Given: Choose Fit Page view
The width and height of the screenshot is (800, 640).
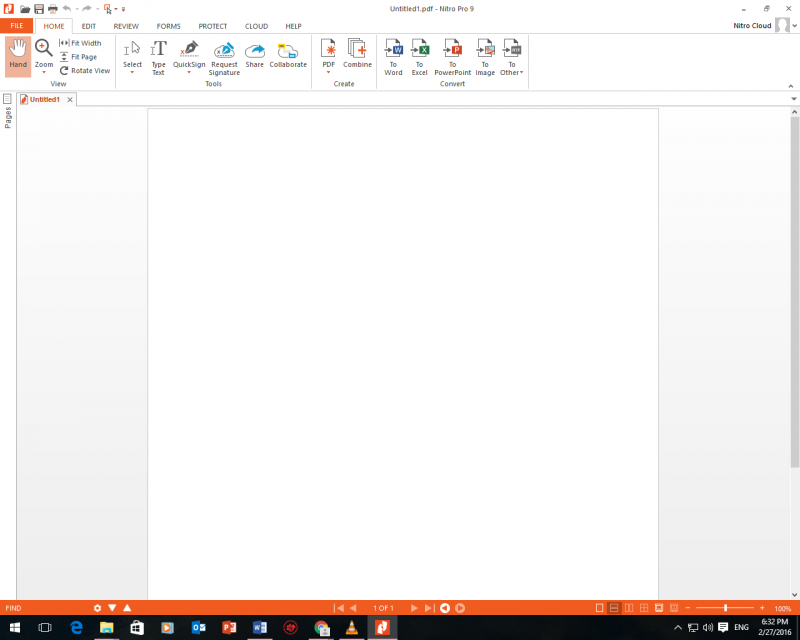Looking at the screenshot, I should pyautogui.click(x=78, y=57).
